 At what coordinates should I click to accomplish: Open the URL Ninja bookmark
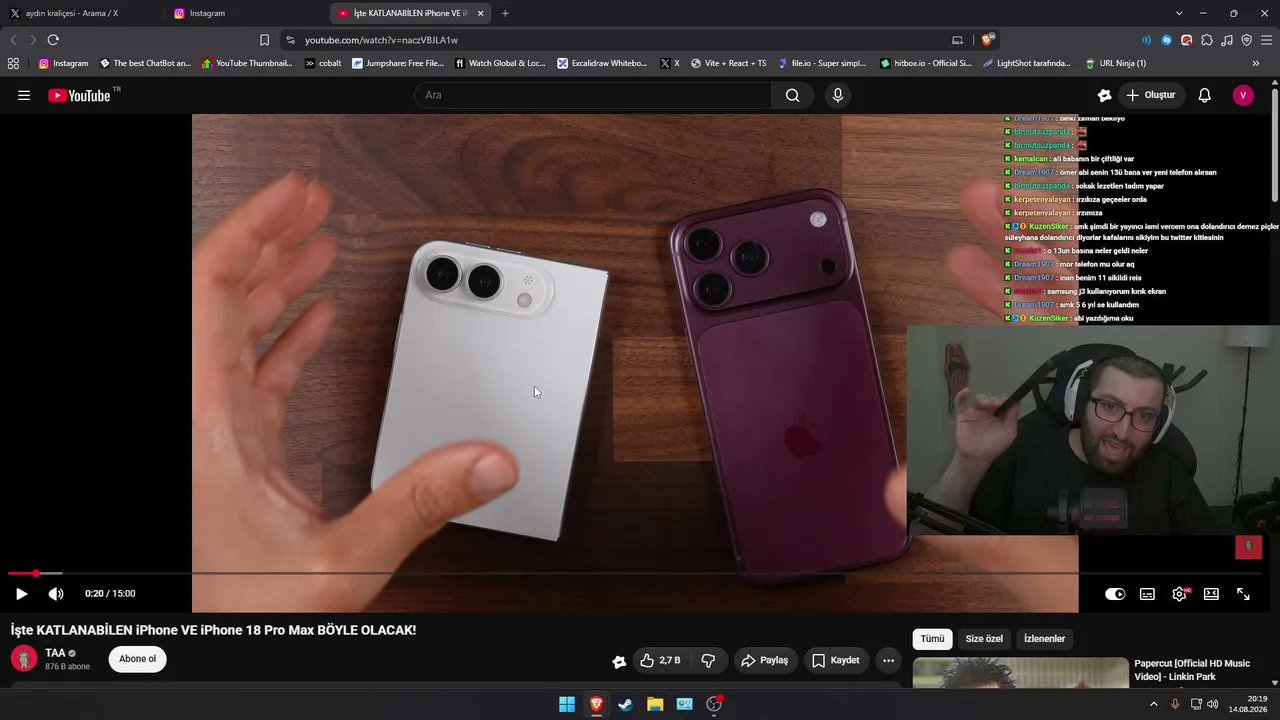(1115, 63)
